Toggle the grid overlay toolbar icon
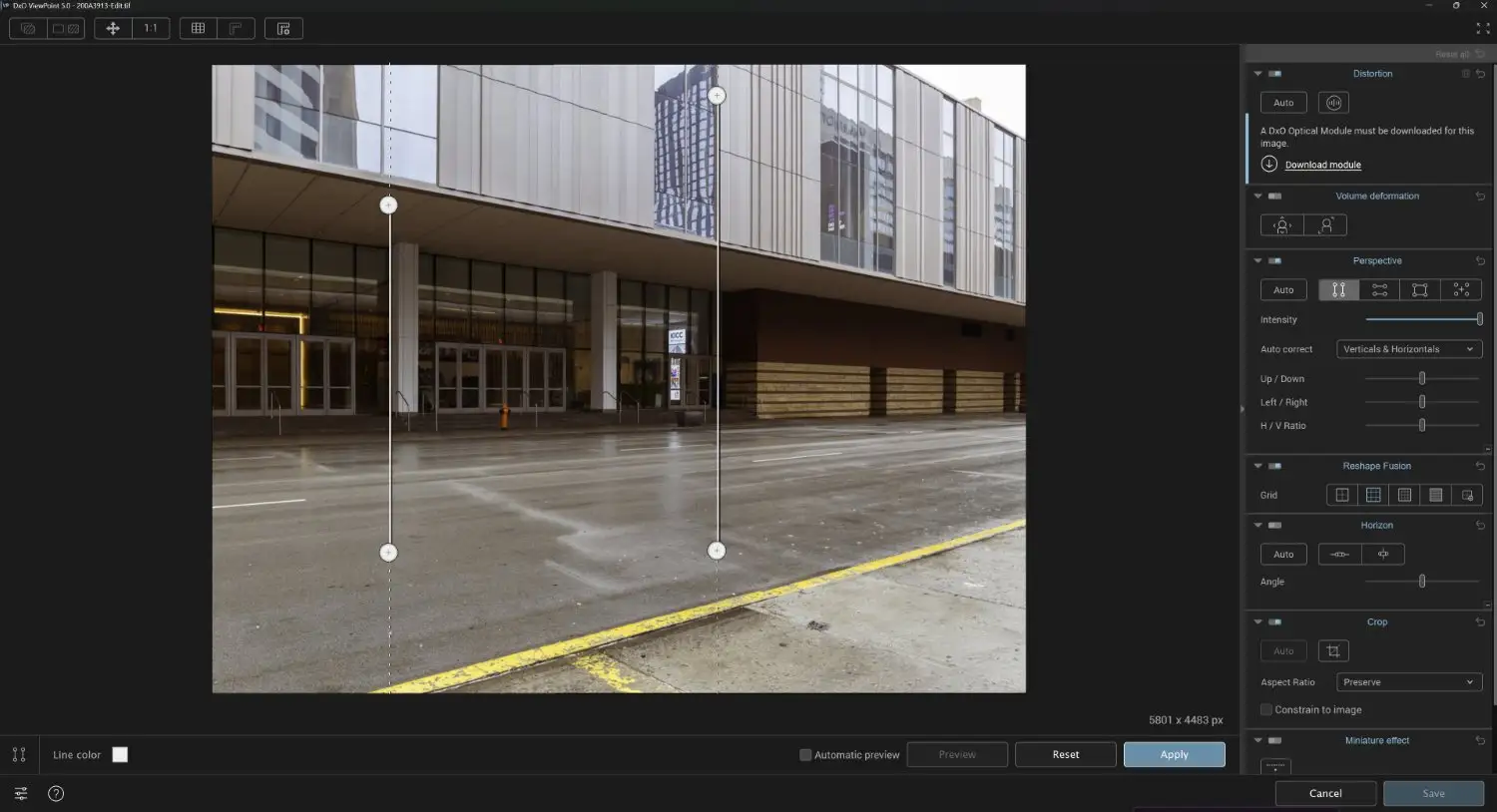 click(x=197, y=28)
